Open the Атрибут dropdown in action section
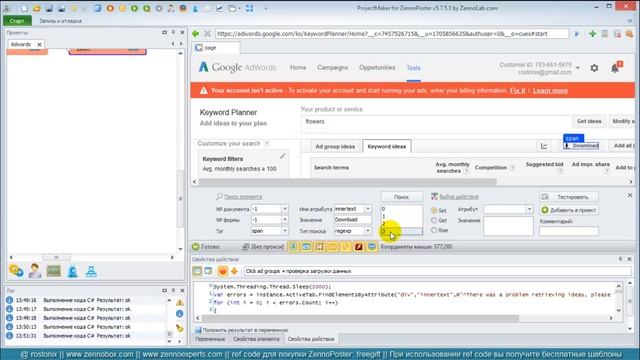This screenshot has height=360, width=640. (x=529, y=209)
